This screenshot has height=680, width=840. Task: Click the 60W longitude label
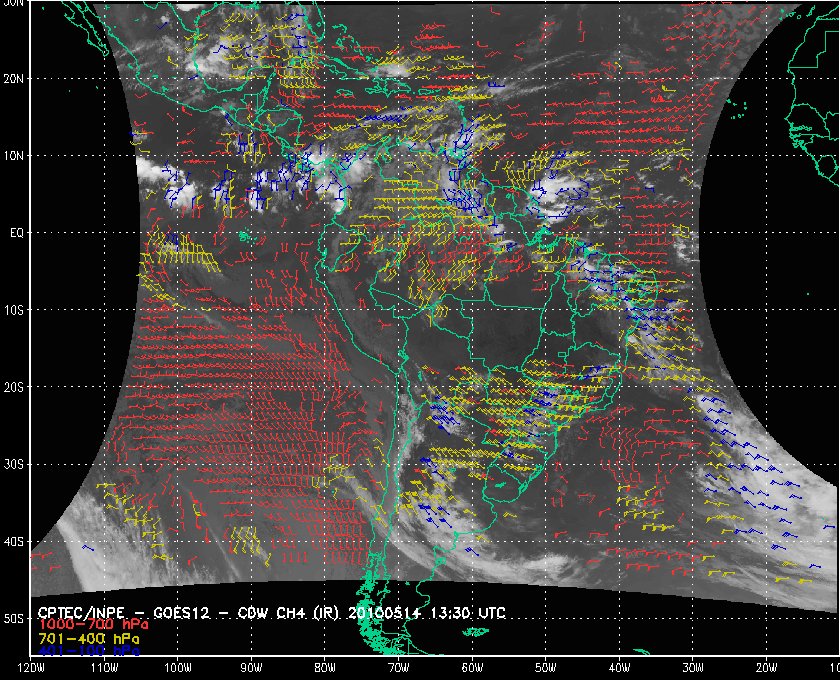tap(472, 668)
